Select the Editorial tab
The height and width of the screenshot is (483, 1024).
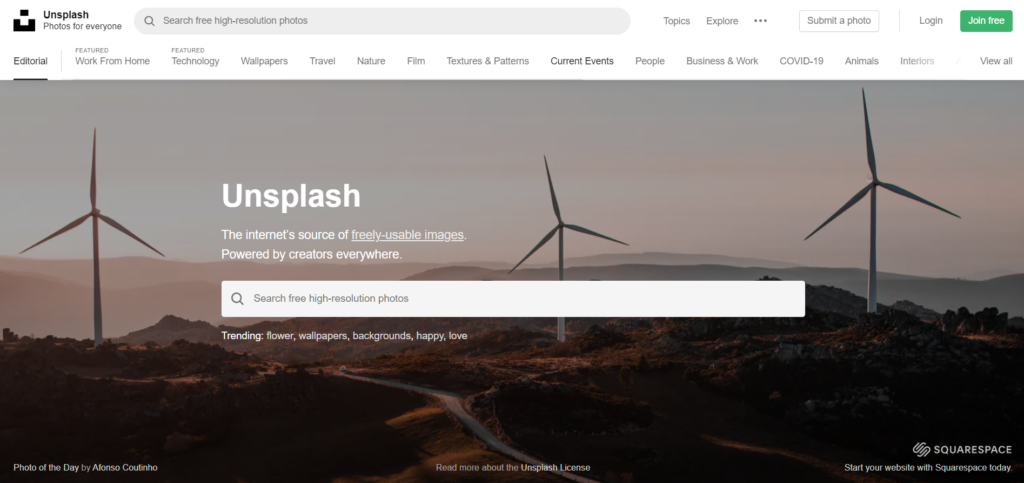[30, 61]
